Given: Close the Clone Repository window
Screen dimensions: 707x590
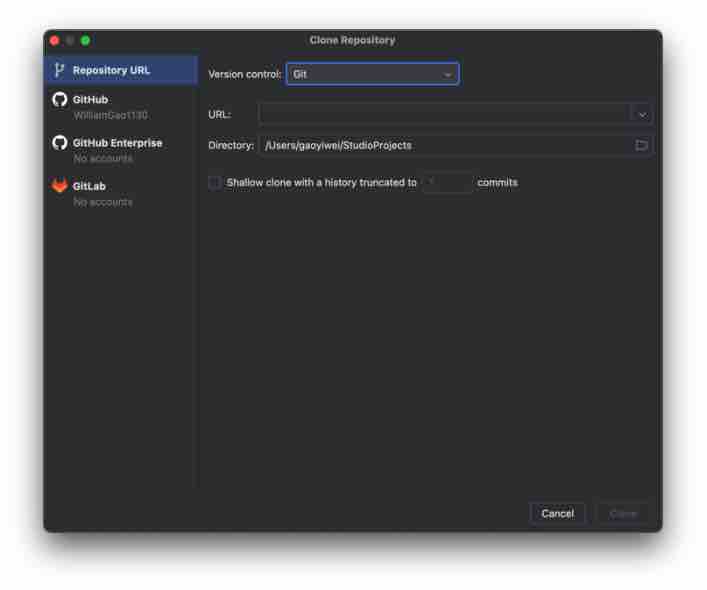Looking at the screenshot, I should pyautogui.click(x=55, y=41).
